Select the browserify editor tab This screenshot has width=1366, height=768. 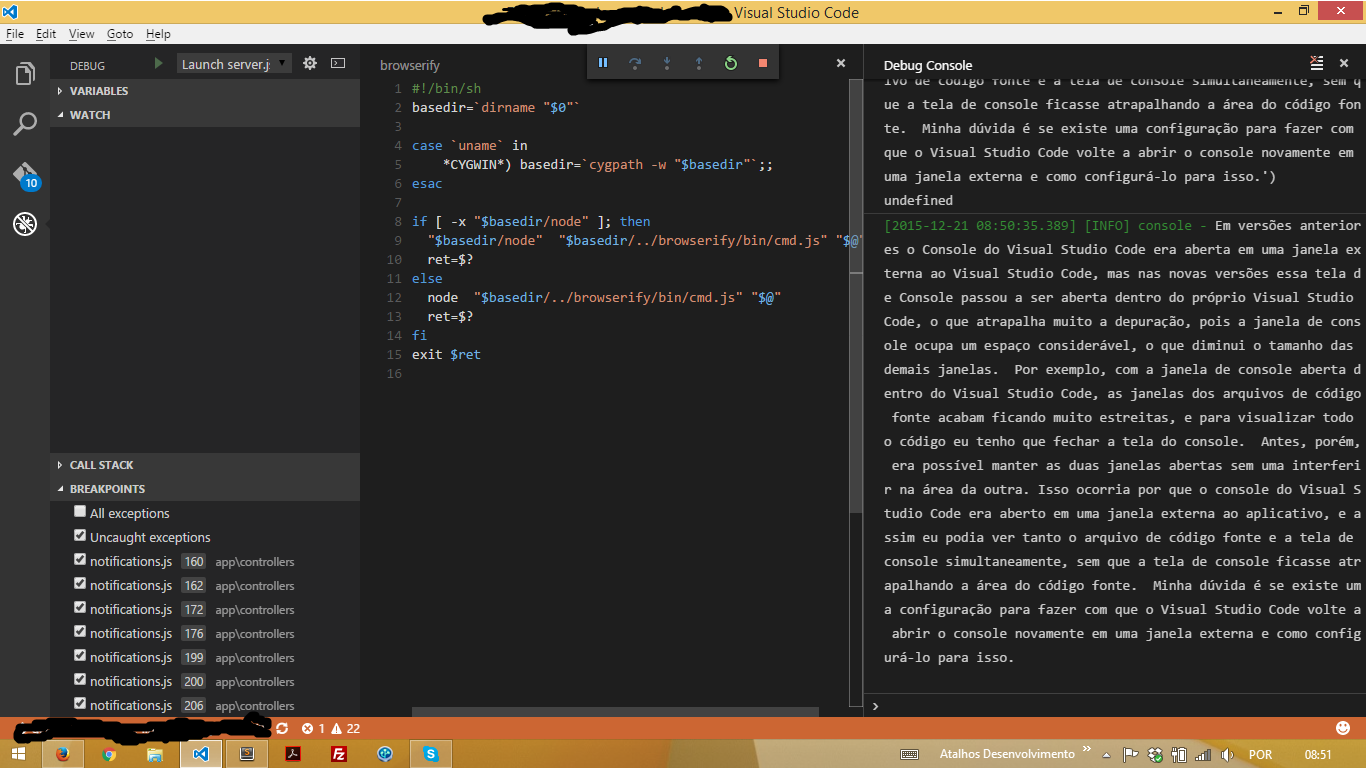[410, 65]
